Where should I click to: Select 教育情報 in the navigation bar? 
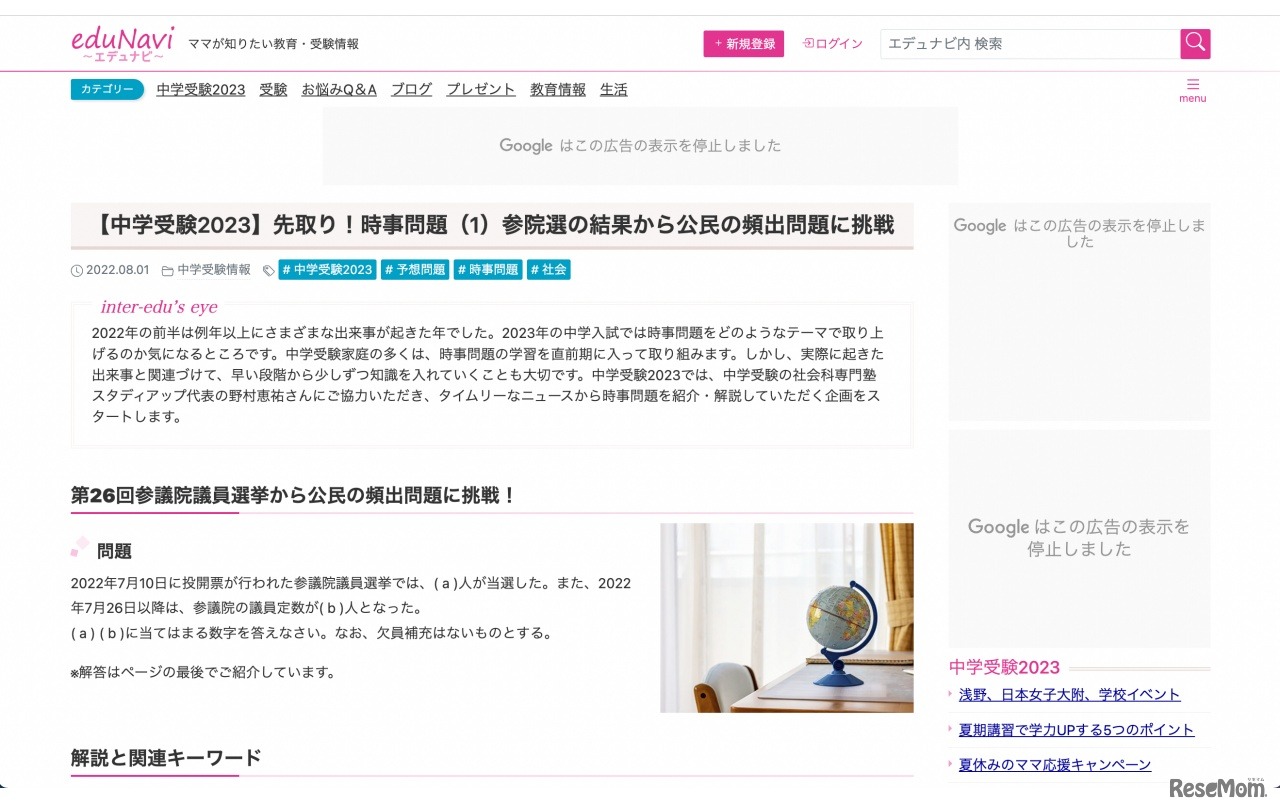coord(557,89)
